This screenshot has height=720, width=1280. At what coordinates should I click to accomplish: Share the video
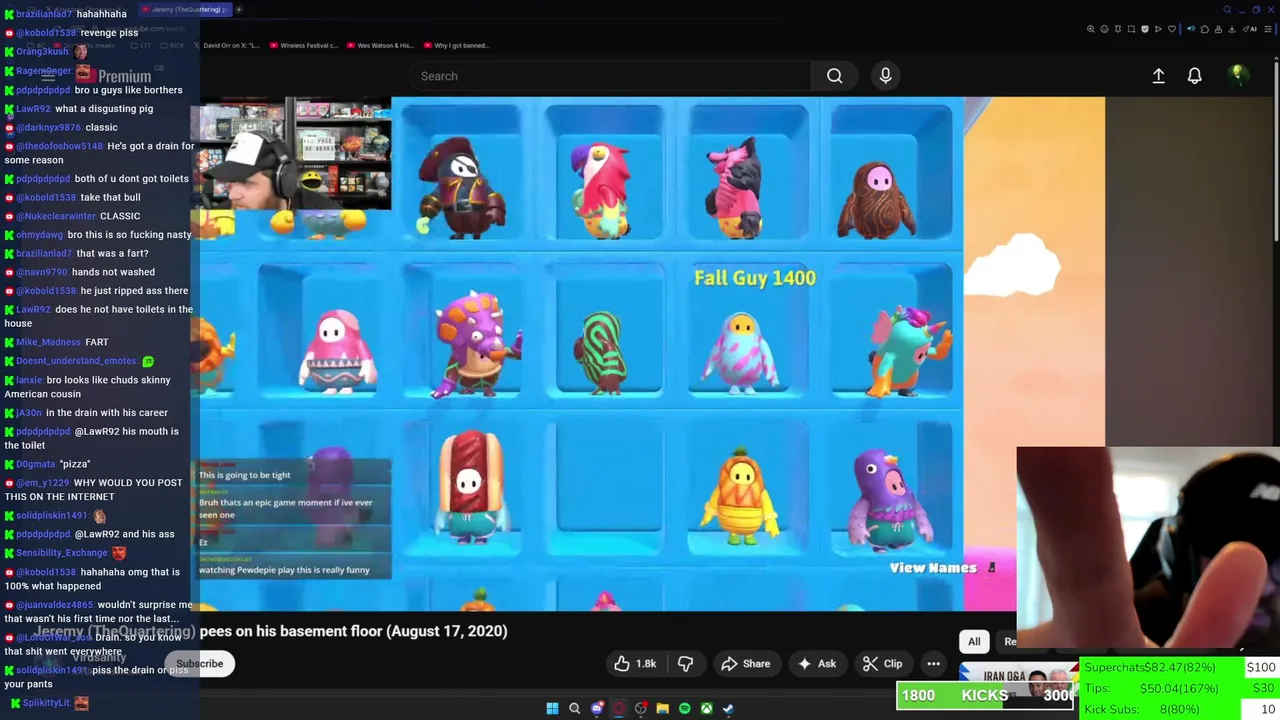pos(745,663)
